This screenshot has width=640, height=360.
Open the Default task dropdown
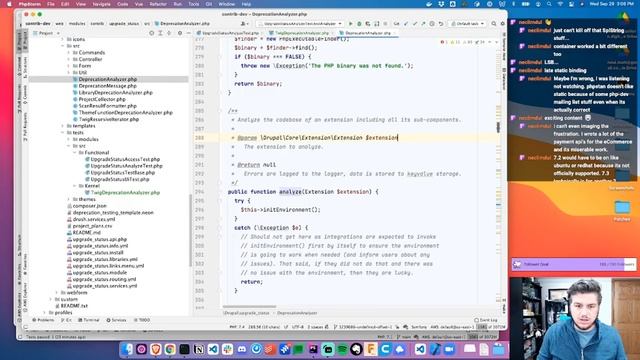[x=467, y=24]
